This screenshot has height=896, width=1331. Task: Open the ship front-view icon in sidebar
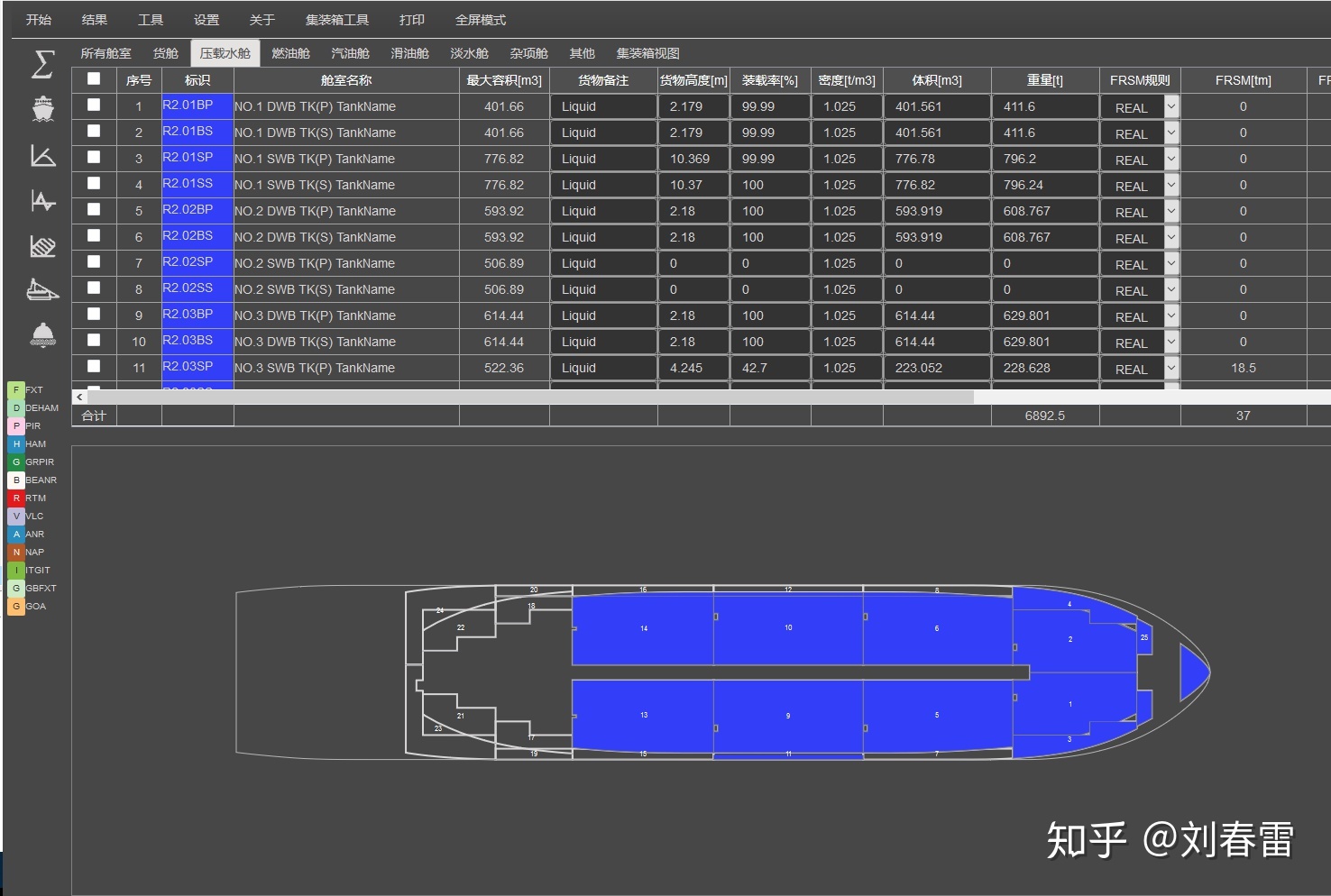42,109
